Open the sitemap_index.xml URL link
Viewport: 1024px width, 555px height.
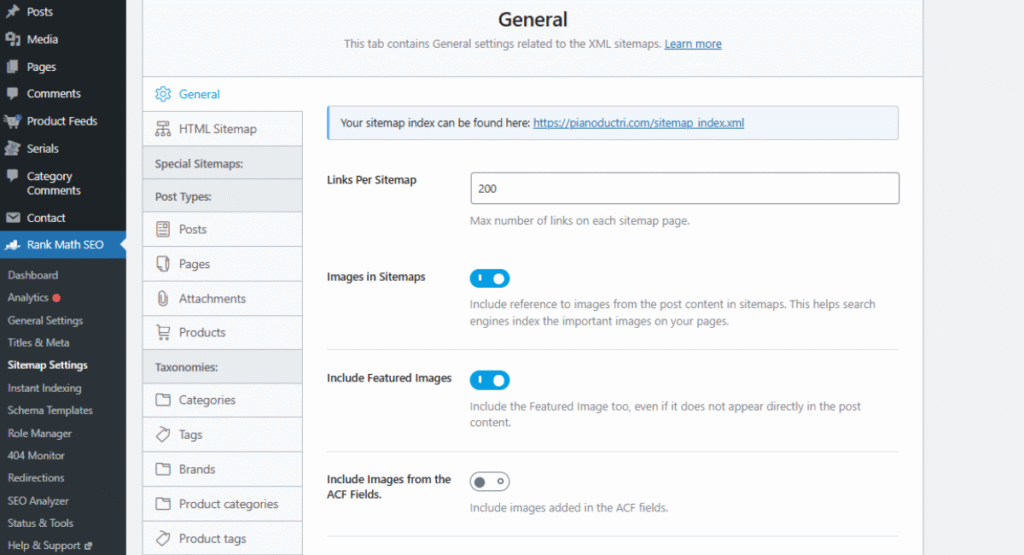(x=638, y=123)
